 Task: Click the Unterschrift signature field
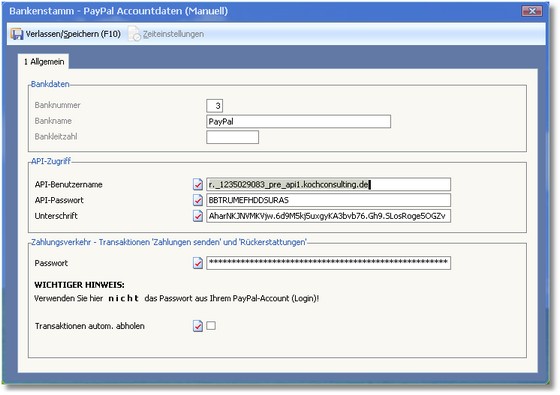[x=329, y=216]
